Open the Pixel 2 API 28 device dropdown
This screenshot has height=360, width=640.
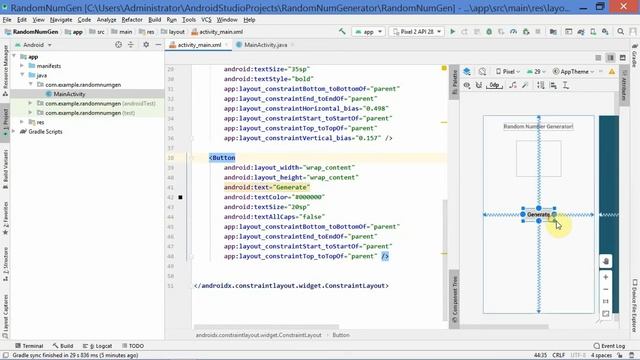[x=417, y=31]
